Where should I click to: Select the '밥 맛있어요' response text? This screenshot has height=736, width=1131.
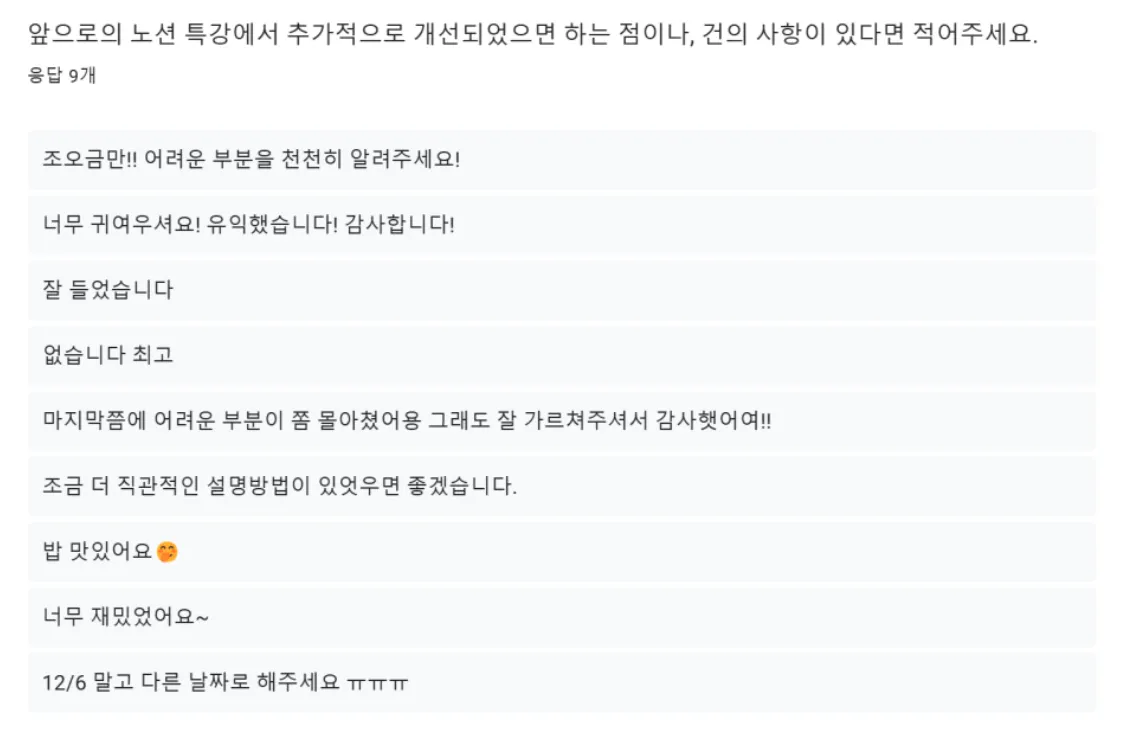click(x=97, y=551)
